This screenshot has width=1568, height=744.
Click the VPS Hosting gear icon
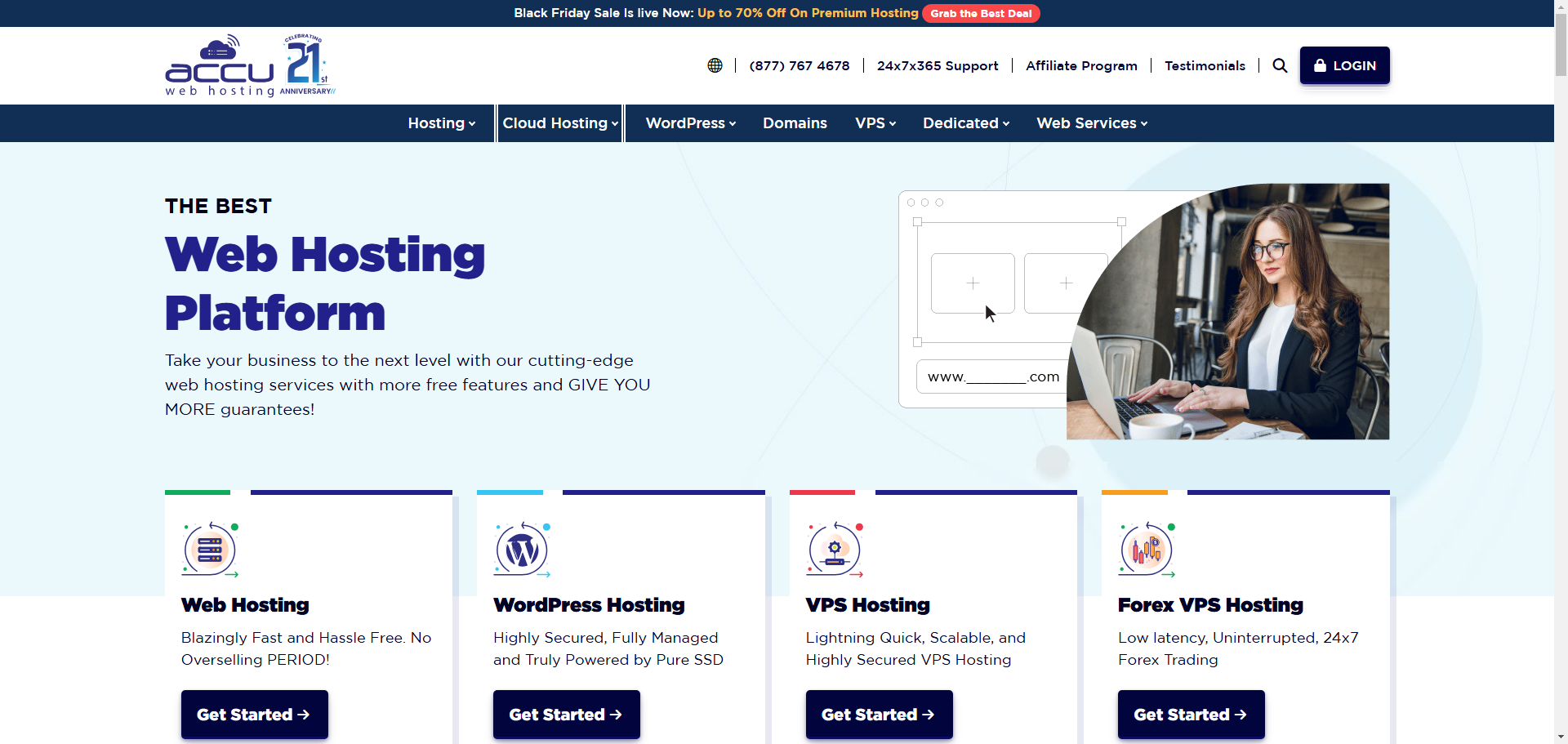[835, 550]
